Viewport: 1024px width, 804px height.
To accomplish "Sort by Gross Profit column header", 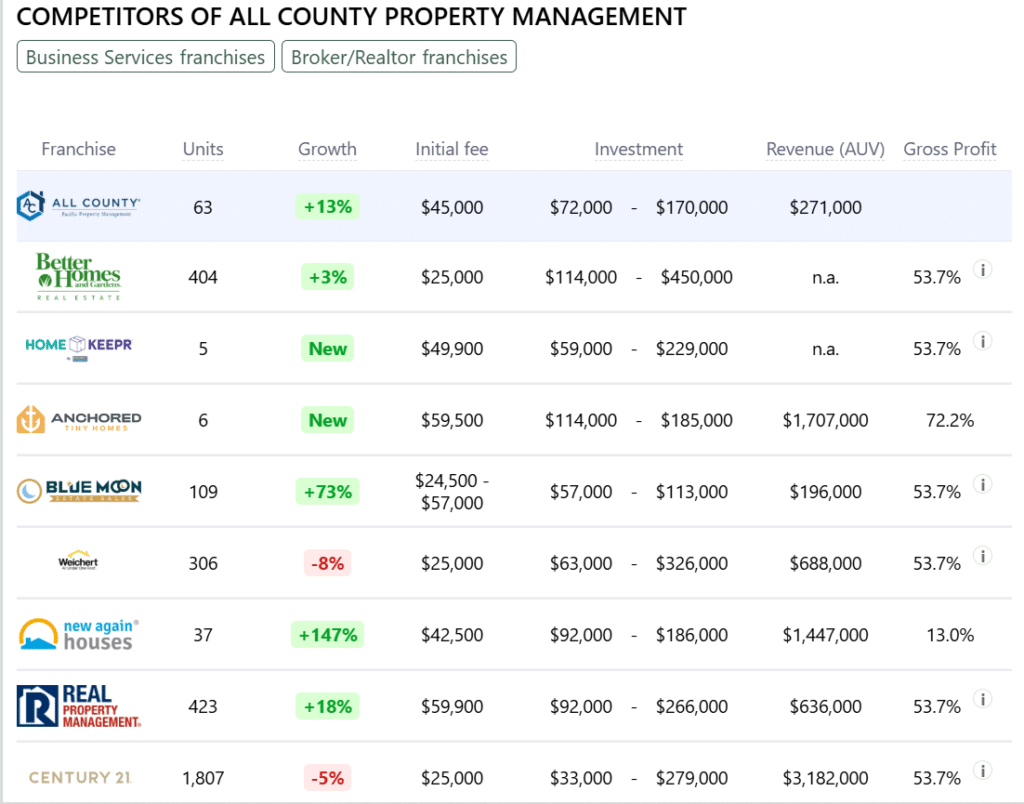I will tap(950, 149).
